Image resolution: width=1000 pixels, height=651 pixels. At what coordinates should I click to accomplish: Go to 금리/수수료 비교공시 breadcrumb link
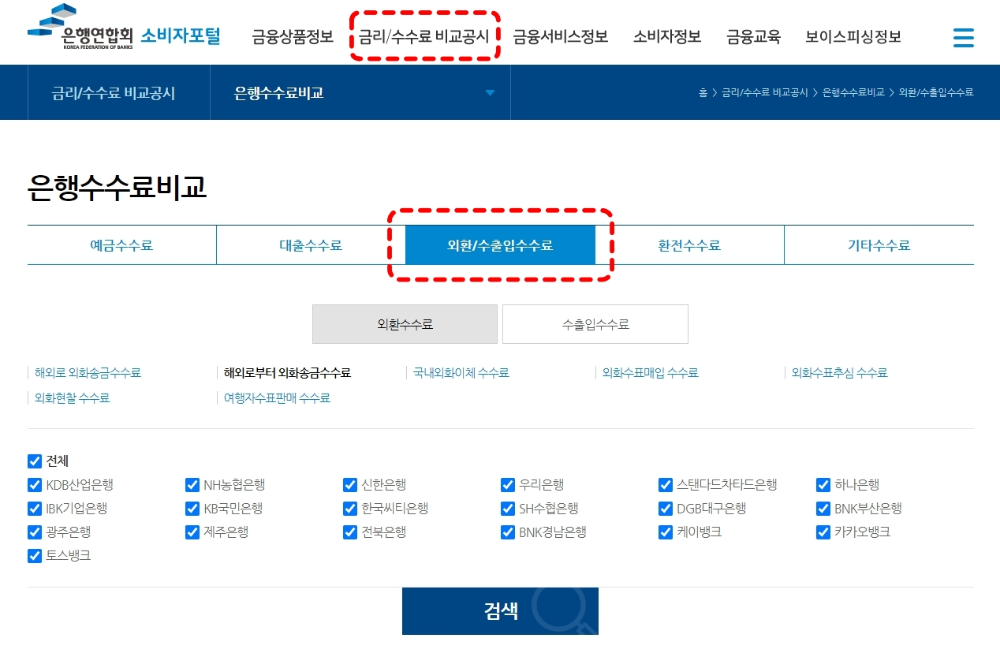click(764, 92)
